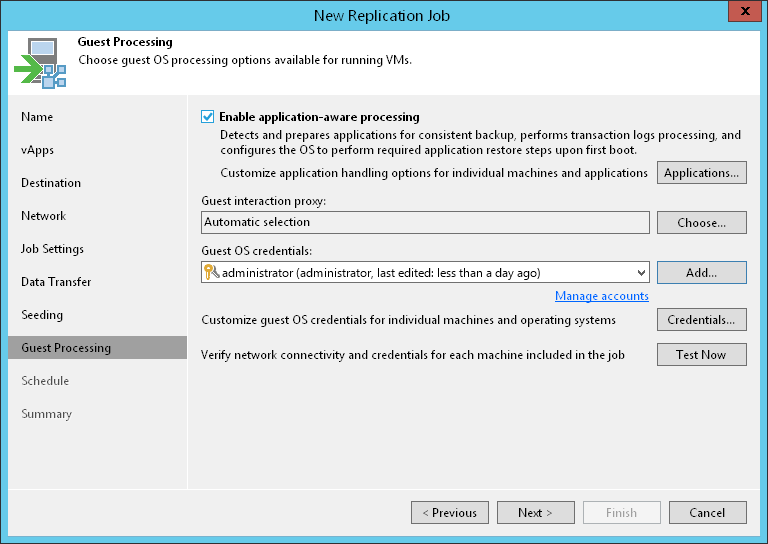768x544 pixels.
Task: Expand the Guest OS credentials dropdown arrow
Action: coord(640,272)
